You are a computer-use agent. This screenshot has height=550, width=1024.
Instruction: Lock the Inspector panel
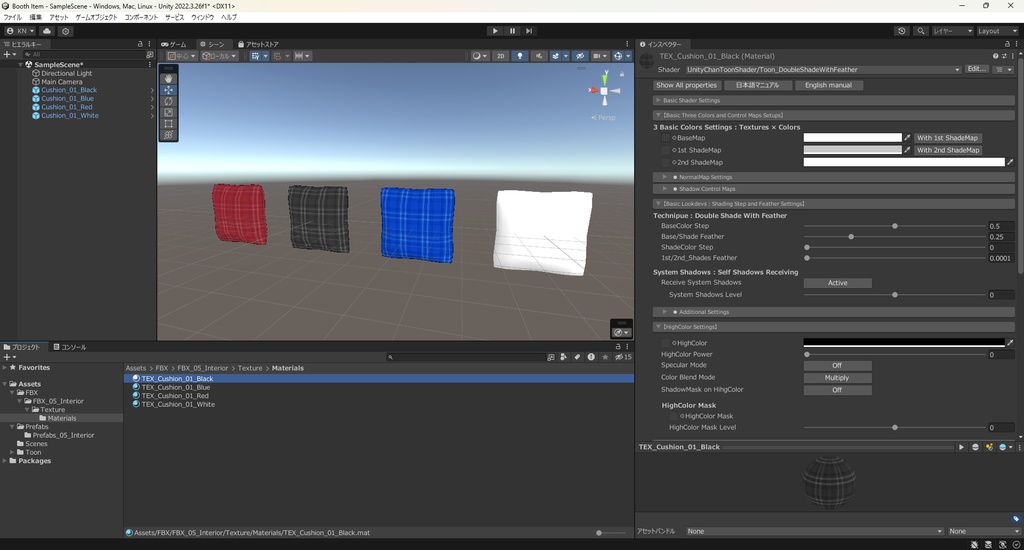coord(1007,44)
